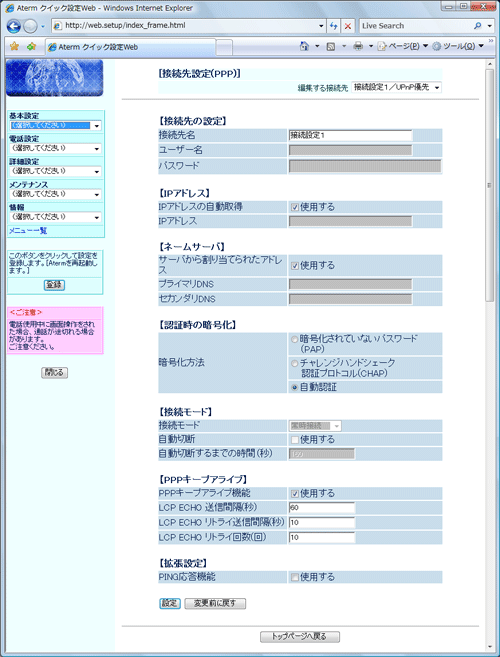The image size is (500, 657).
Task: Open the 接続モード dropdown
Action: (x=315, y=426)
